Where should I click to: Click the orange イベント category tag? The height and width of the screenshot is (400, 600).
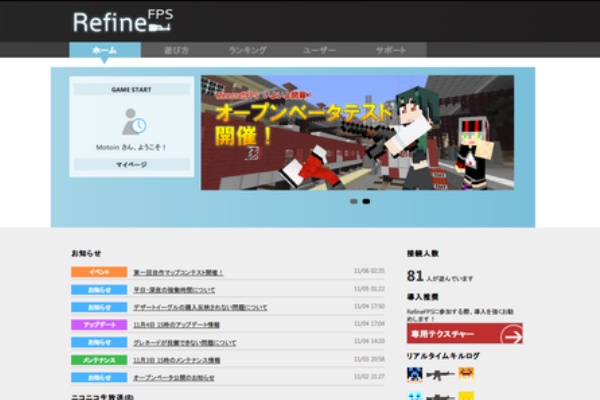click(99, 272)
